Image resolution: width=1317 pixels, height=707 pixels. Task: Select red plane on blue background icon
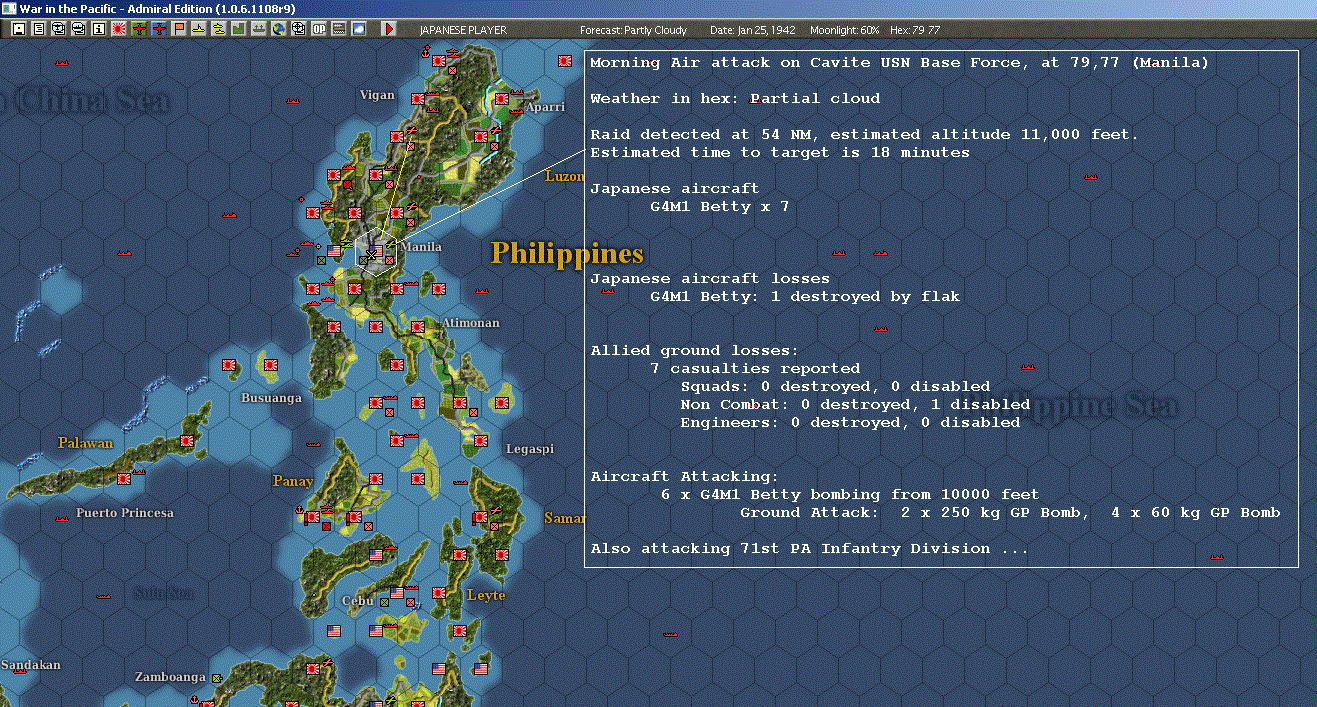pos(159,30)
